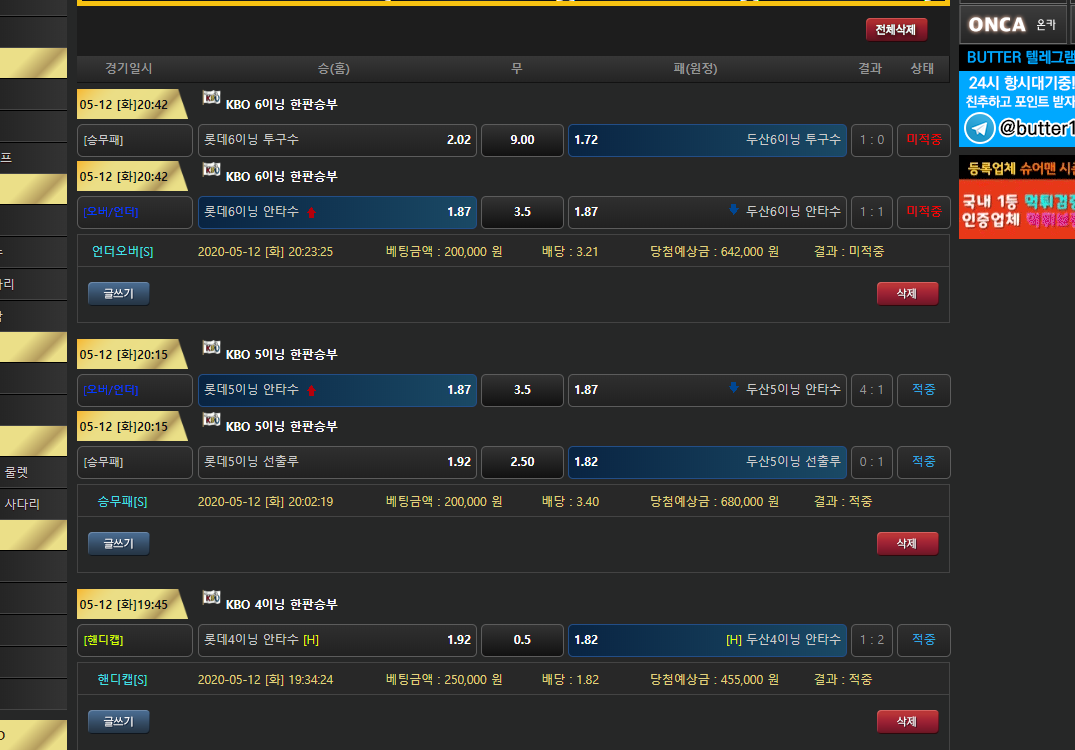Click the KBO icon above the 롯데5이닝 선출루 row
The image size is (1075, 750).
click(211, 419)
